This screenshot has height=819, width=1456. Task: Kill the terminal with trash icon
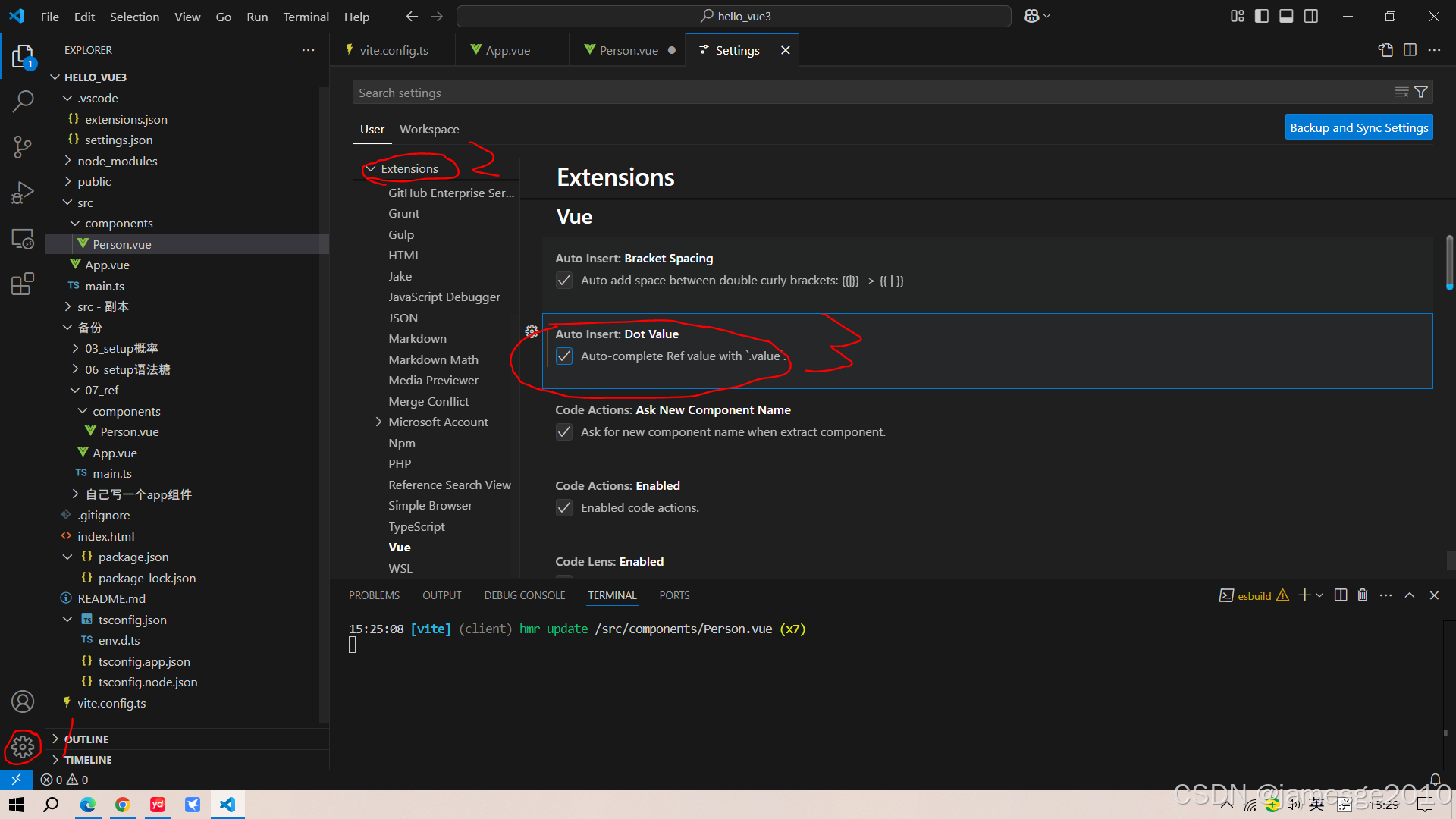click(x=1363, y=595)
